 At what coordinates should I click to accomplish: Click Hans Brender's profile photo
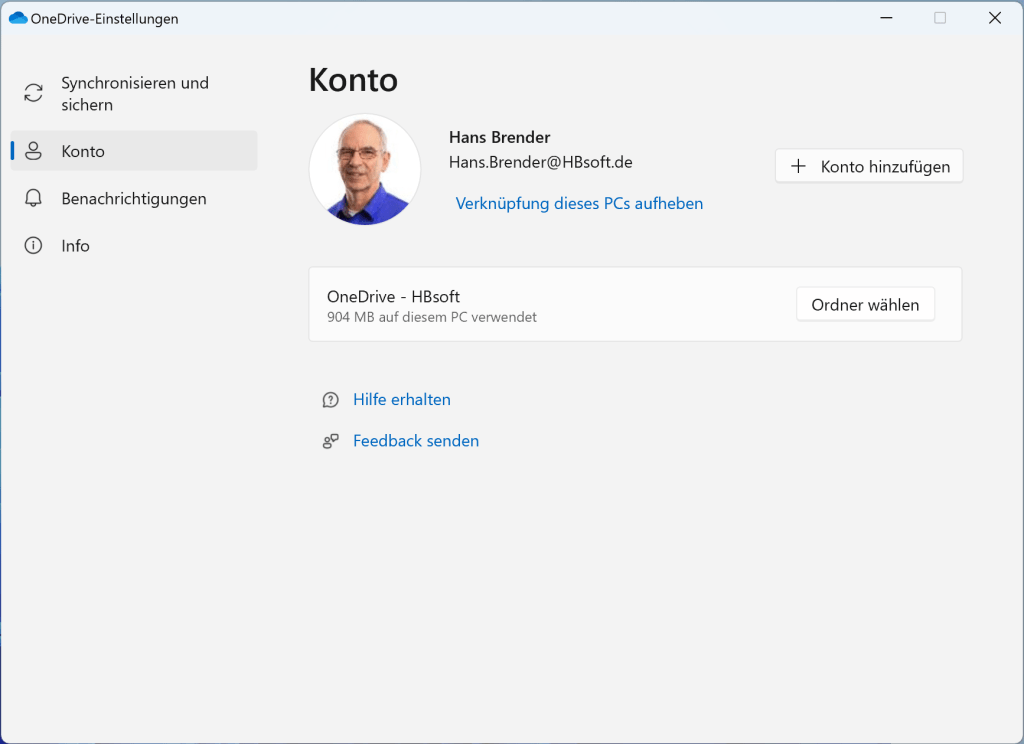point(364,169)
